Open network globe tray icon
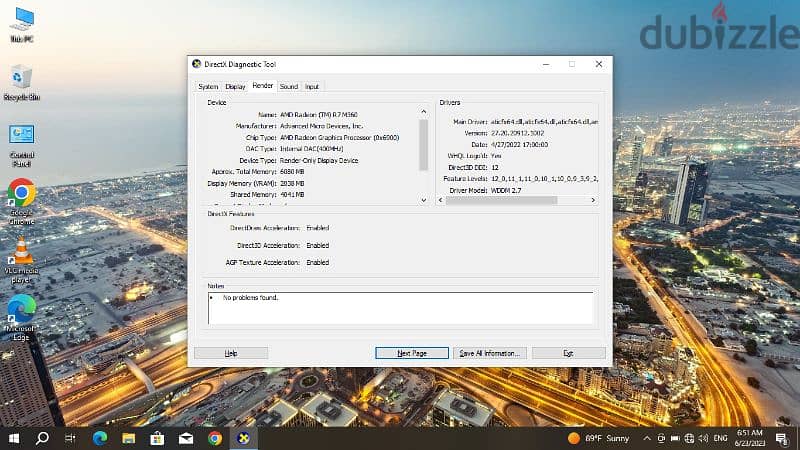 (689, 438)
